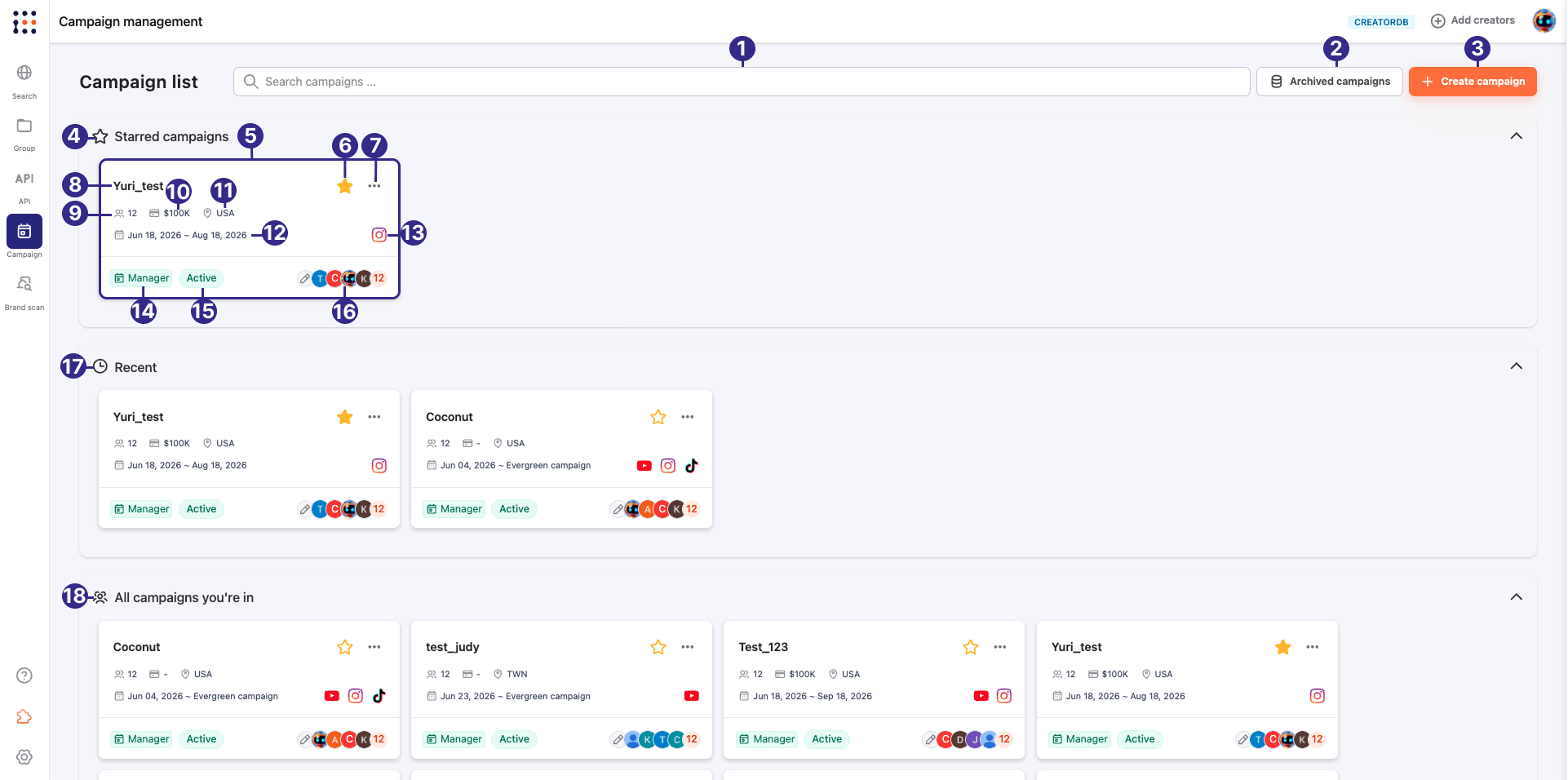
Task: Open Brand scan from the sidebar
Action: click(x=24, y=292)
